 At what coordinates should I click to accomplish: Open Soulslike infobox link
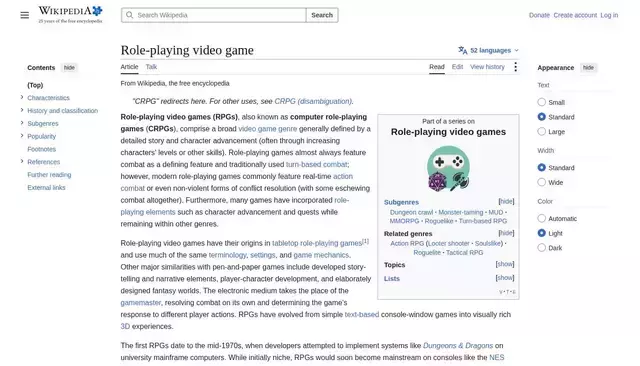pos(488,243)
